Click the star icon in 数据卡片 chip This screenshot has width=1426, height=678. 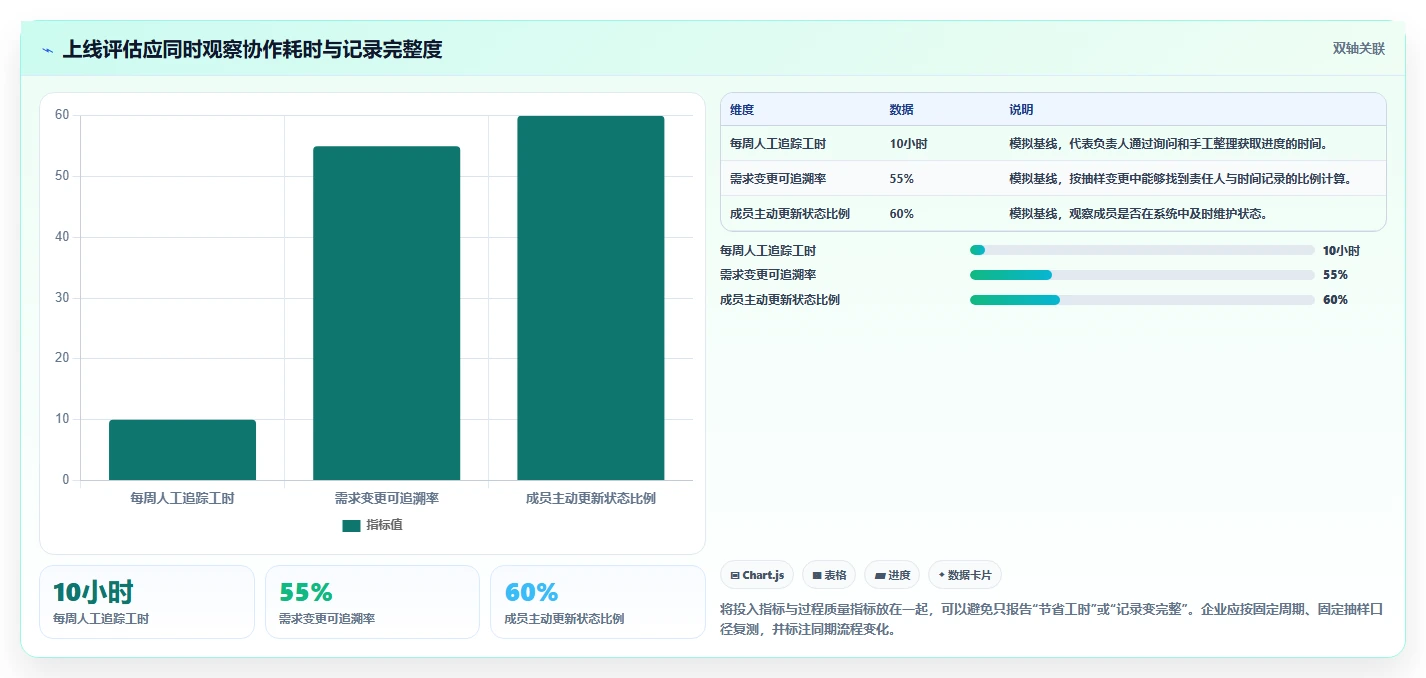941,576
